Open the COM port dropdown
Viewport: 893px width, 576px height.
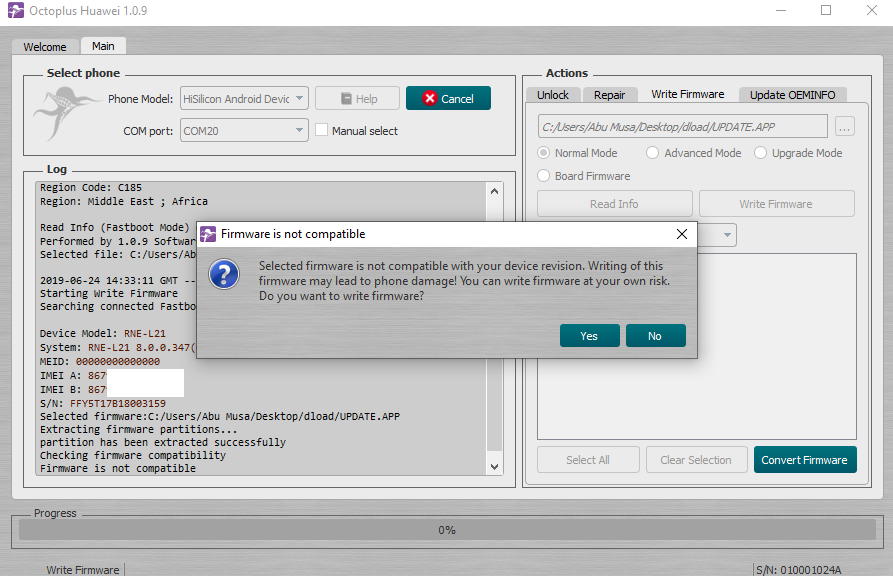point(244,130)
